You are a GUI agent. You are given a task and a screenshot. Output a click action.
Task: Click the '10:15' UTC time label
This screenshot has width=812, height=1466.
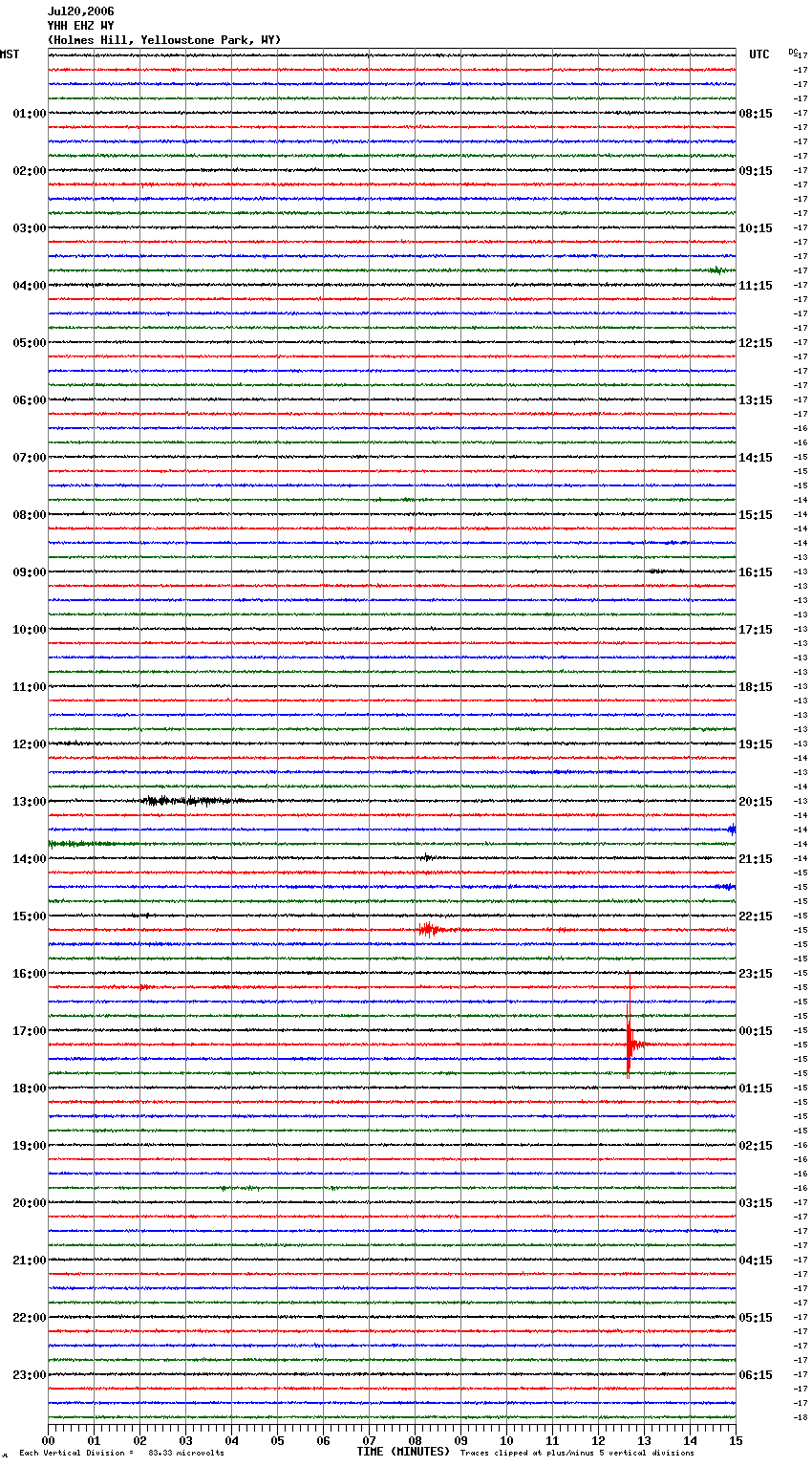(756, 228)
